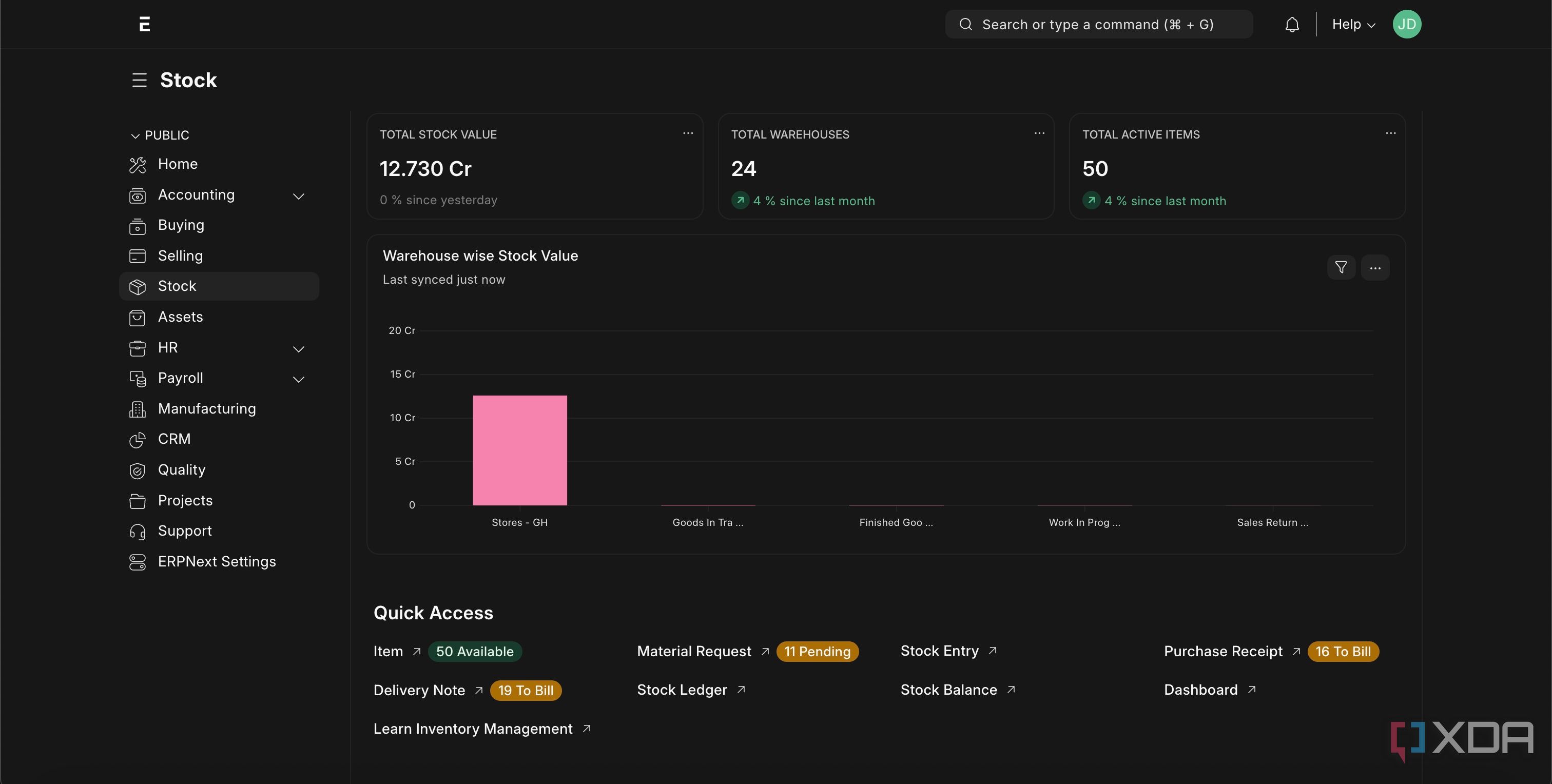Click the Quality shield icon
The image size is (1552, 784).
[138, 471]
